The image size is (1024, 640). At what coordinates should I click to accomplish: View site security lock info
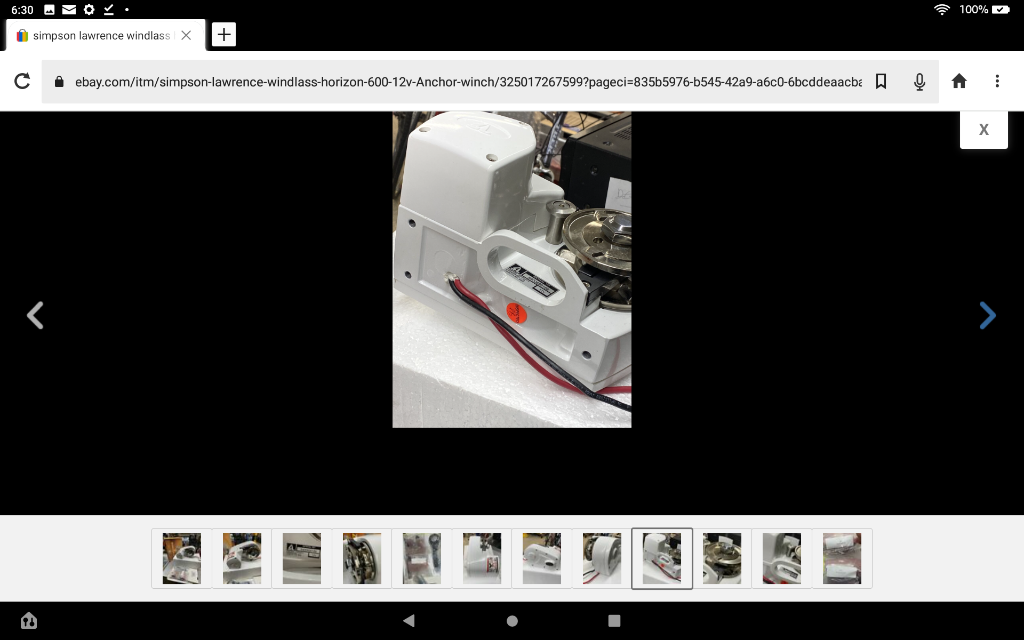click(59, 81)
